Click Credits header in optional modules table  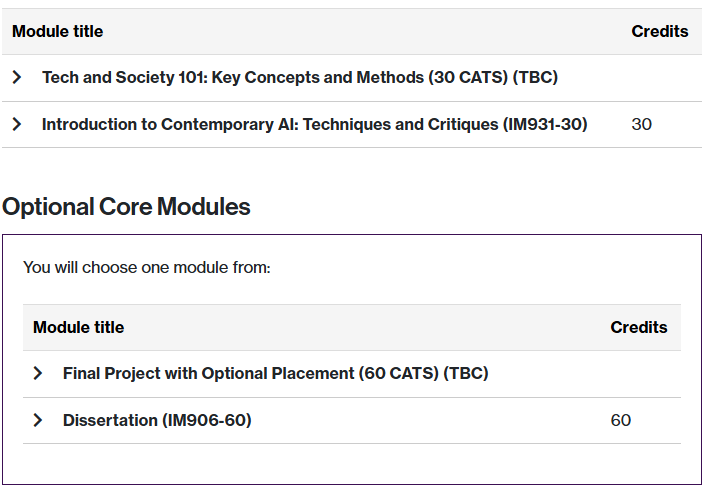click(x=638, y=328)
